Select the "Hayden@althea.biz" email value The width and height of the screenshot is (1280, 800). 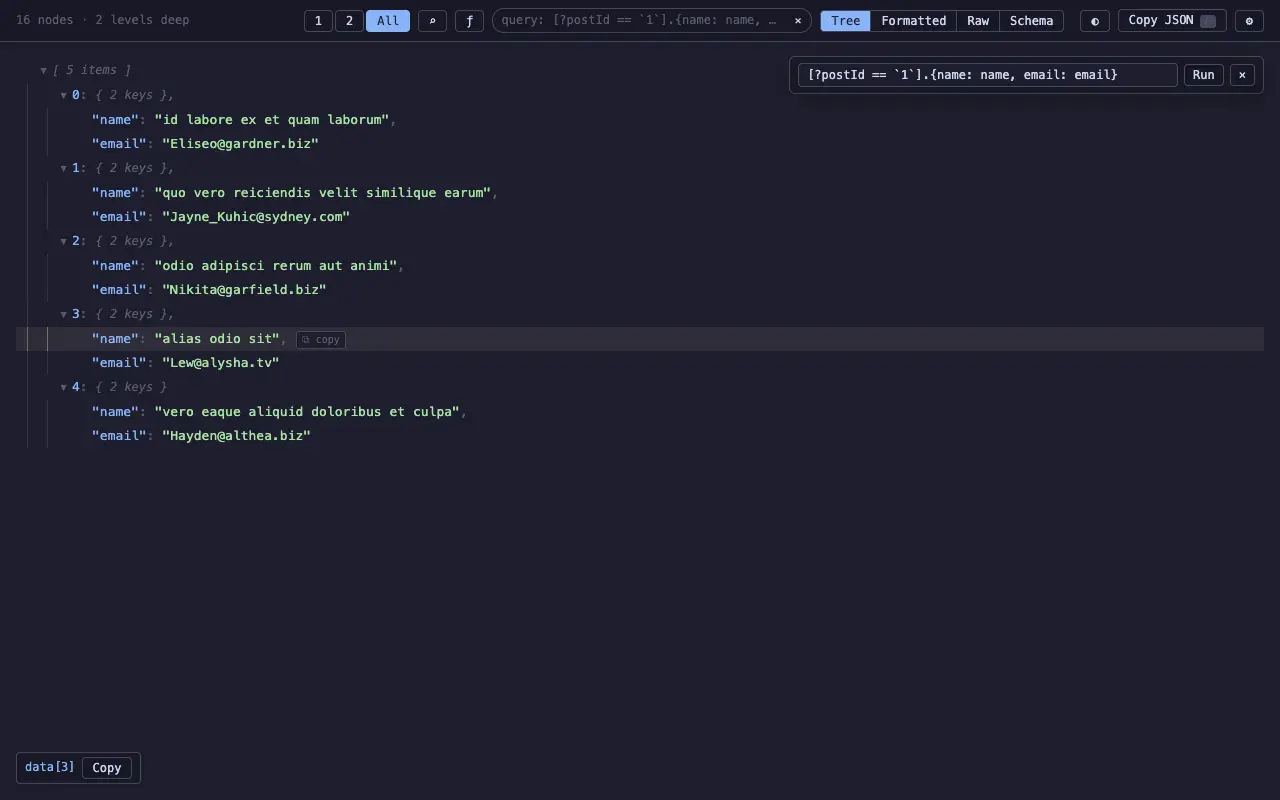coord(236,436)
